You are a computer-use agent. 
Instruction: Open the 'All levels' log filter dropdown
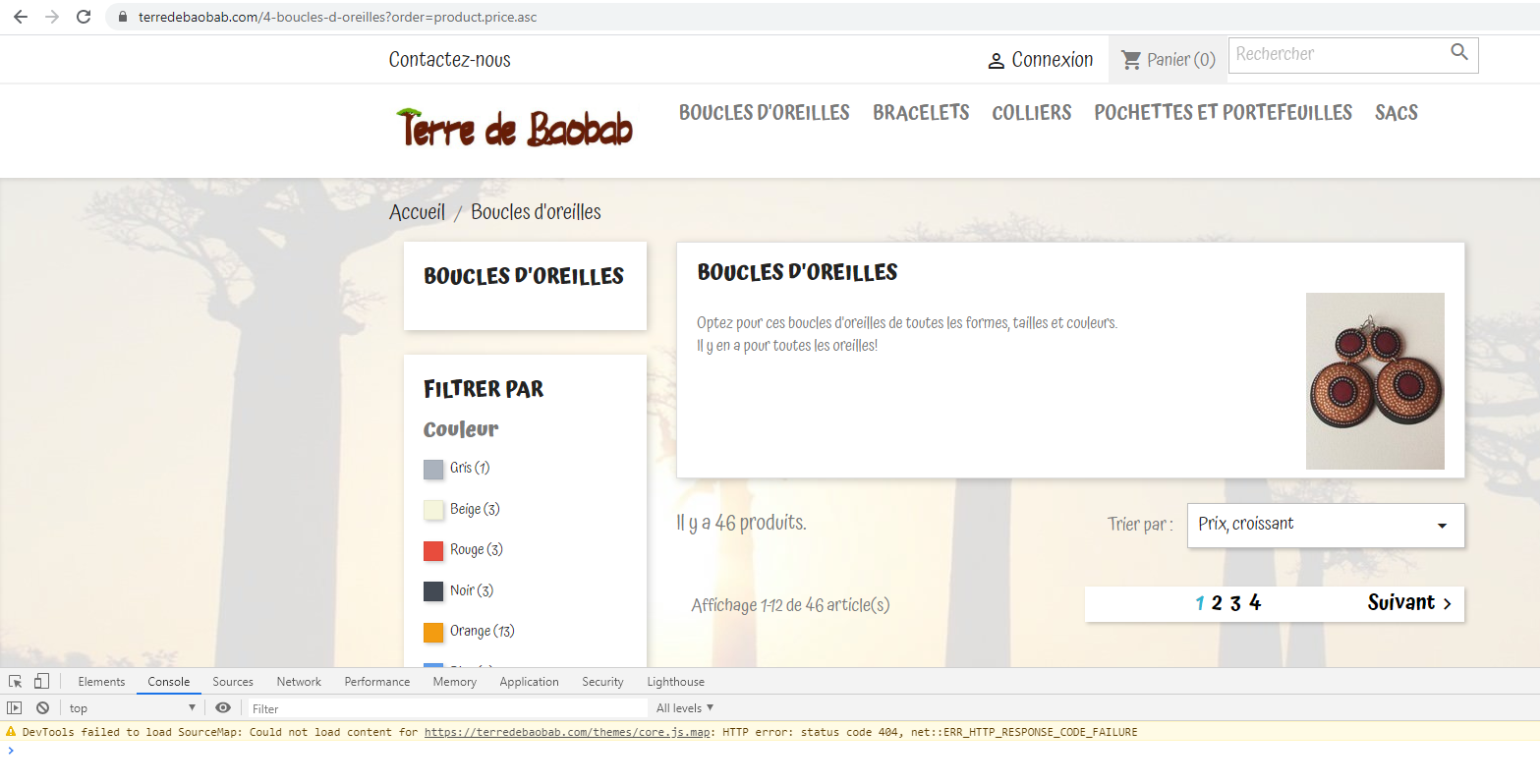(683, 707)
